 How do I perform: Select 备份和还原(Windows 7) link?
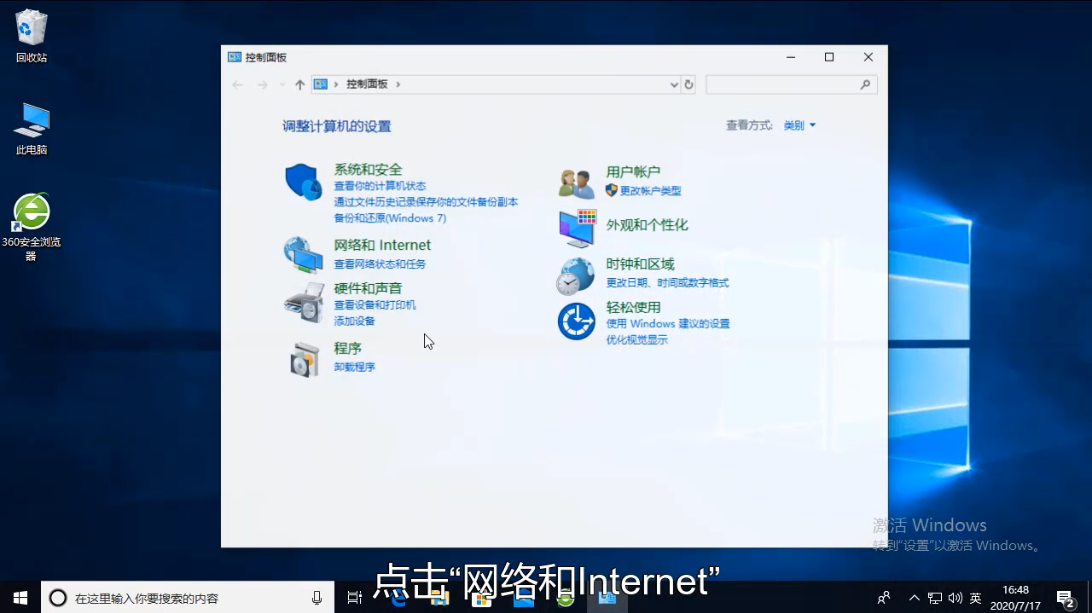390,218
